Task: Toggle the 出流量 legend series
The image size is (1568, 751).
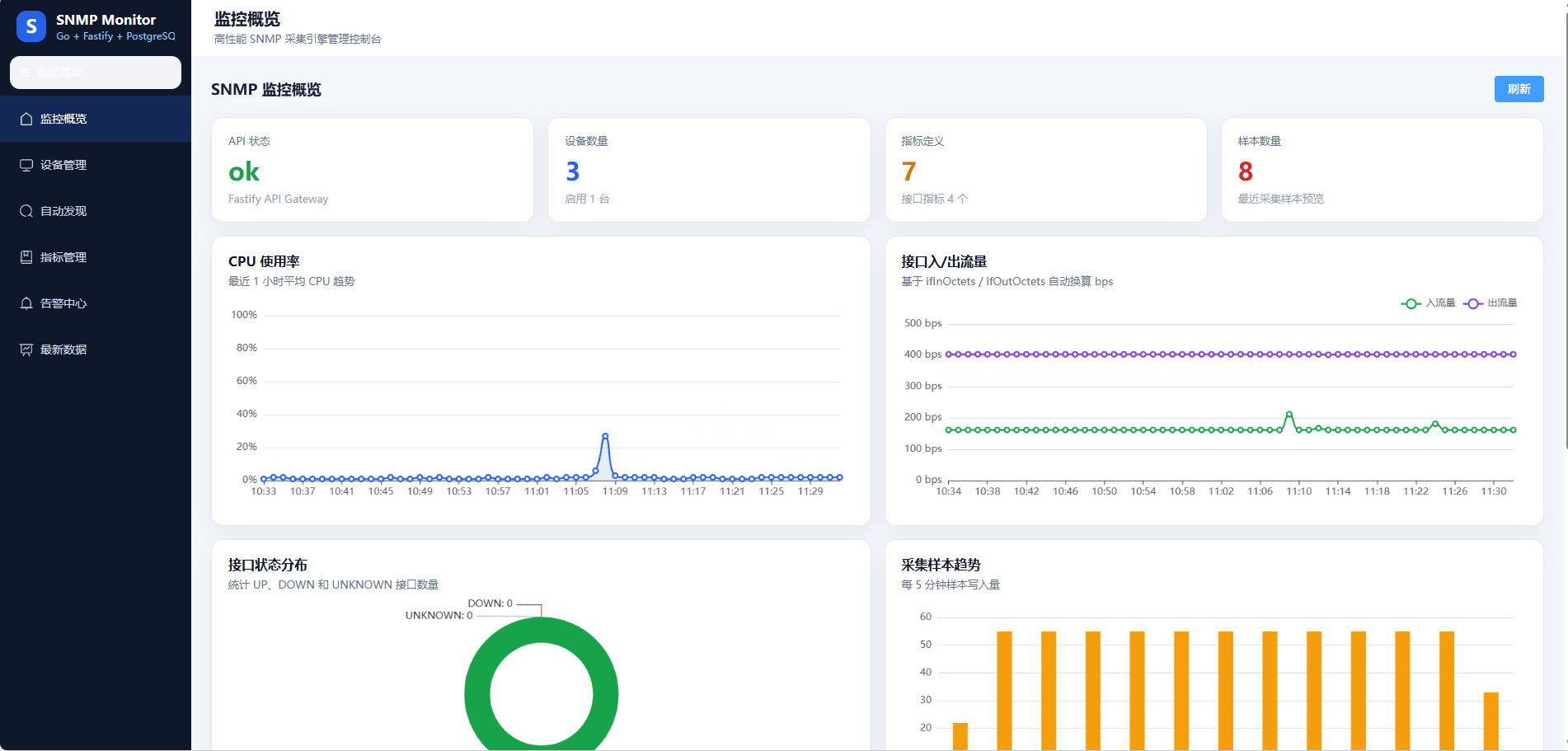Action: [1491, 303]
